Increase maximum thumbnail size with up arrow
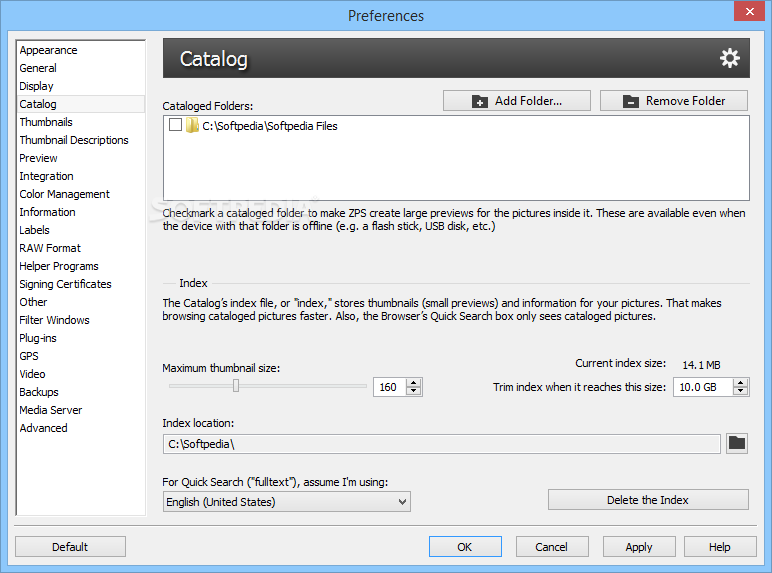The image size is (772, 573). 414,382
